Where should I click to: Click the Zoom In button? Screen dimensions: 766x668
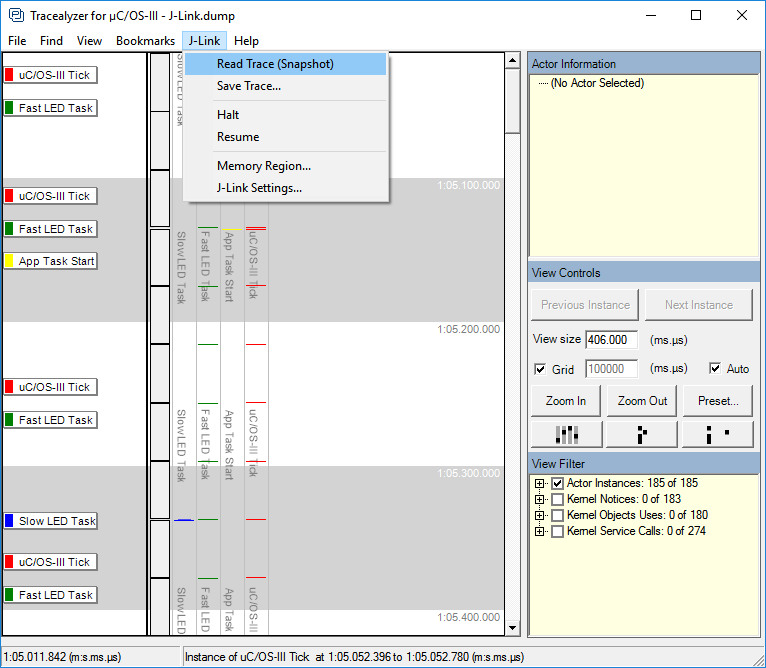click(x=566, y=401)
